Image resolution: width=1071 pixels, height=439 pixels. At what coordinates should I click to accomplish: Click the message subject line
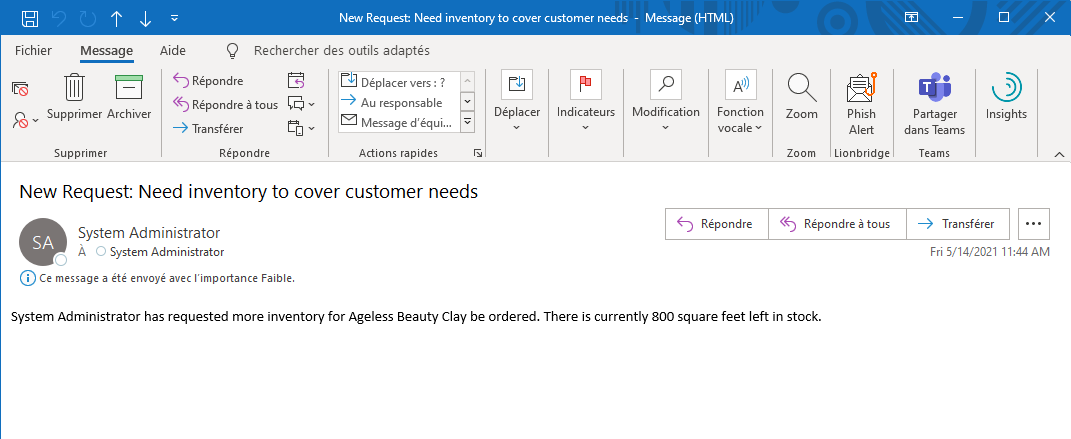(249, 192)
